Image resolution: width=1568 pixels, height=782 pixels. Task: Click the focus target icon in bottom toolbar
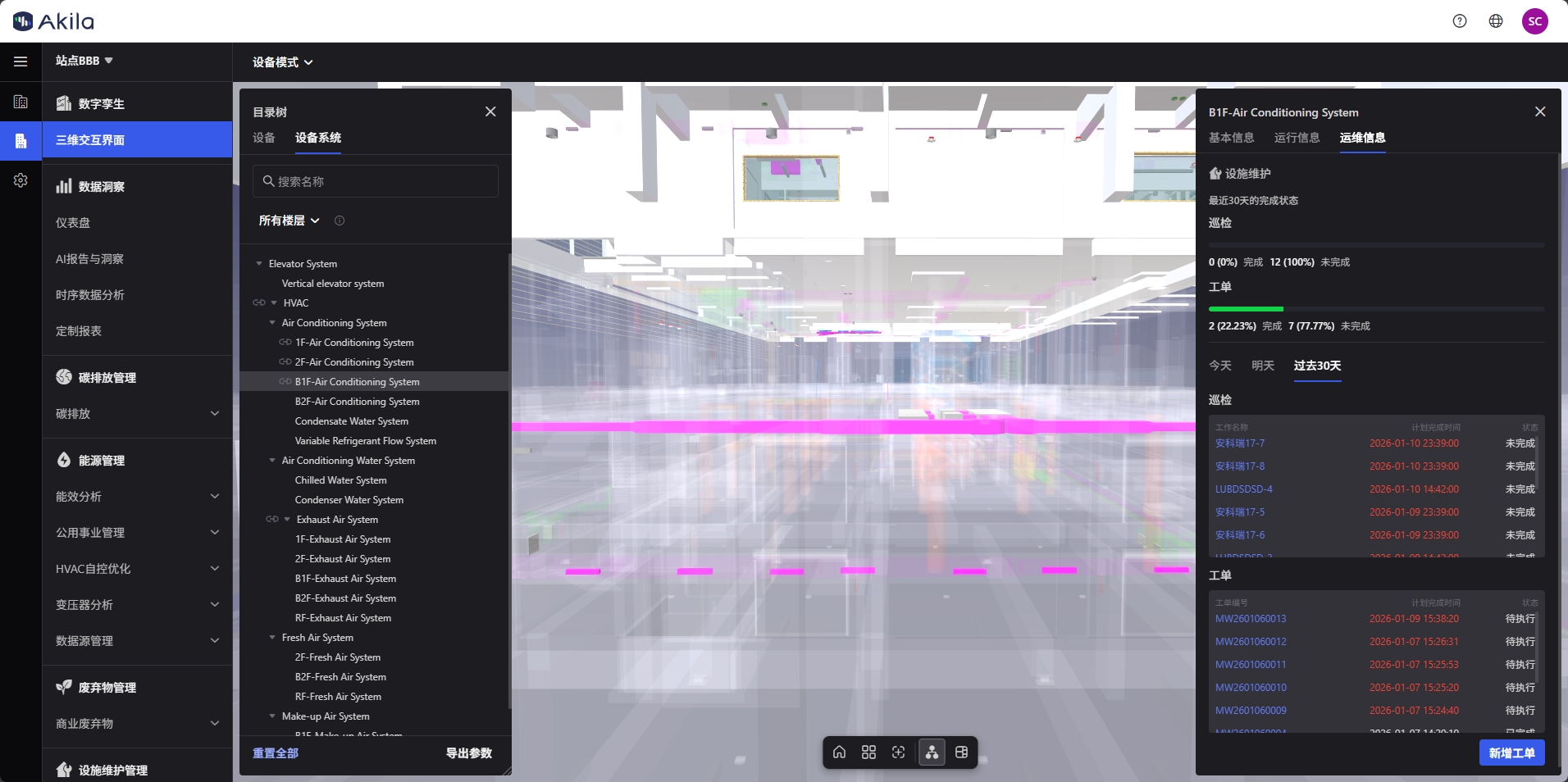pyautogui.click(x=899, y=752)
